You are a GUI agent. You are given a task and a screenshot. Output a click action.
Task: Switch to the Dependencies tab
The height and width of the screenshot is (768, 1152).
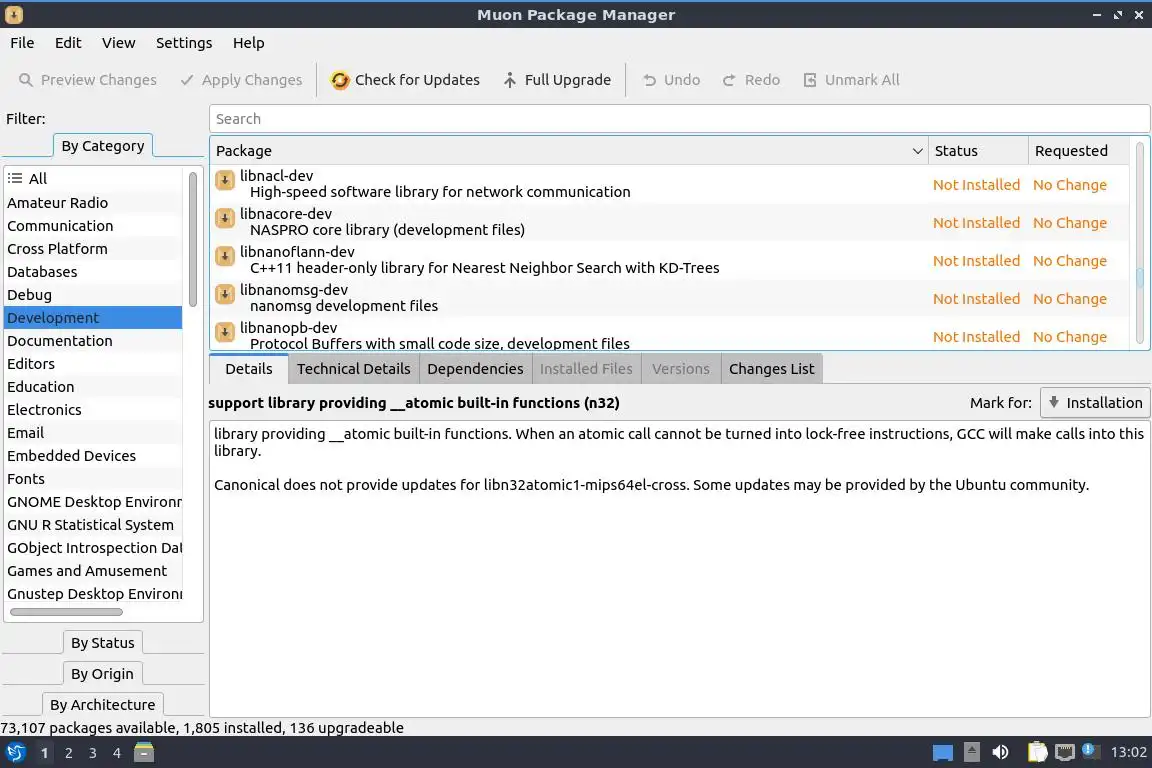click(475, 369)
